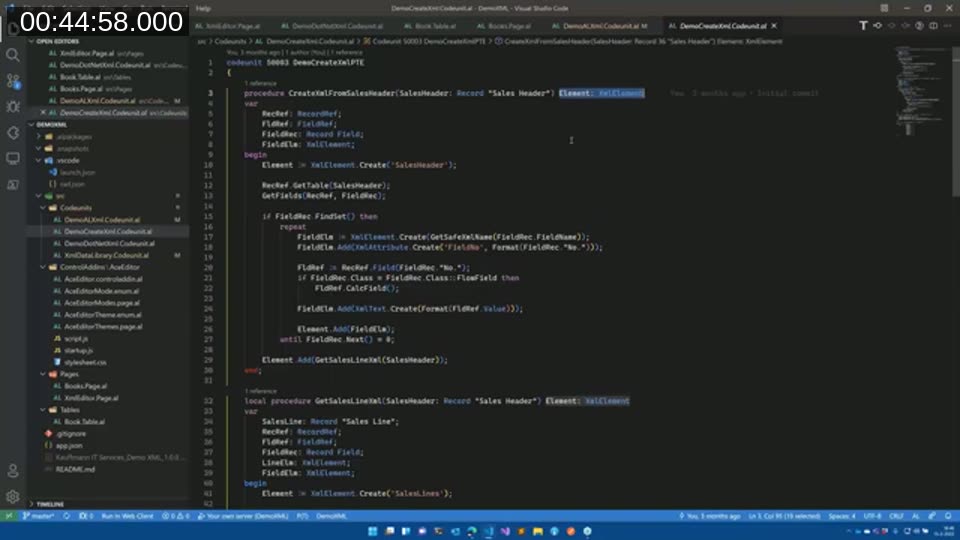Open the Manage gear icon

pyautogui.click(x=13, y=497)
